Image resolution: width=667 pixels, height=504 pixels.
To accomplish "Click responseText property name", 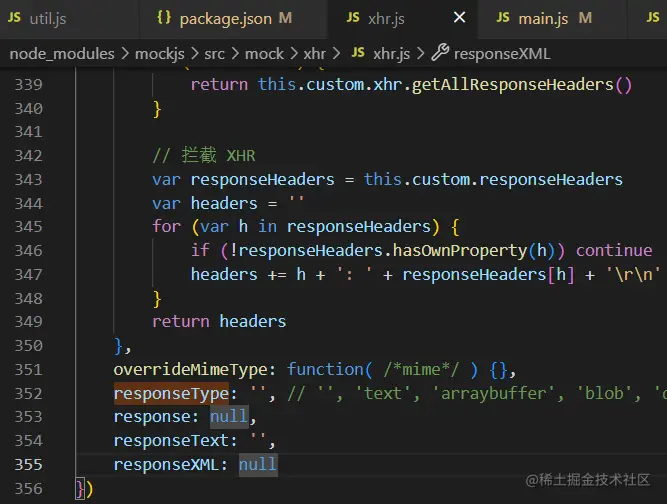I will tap(171, 441).
